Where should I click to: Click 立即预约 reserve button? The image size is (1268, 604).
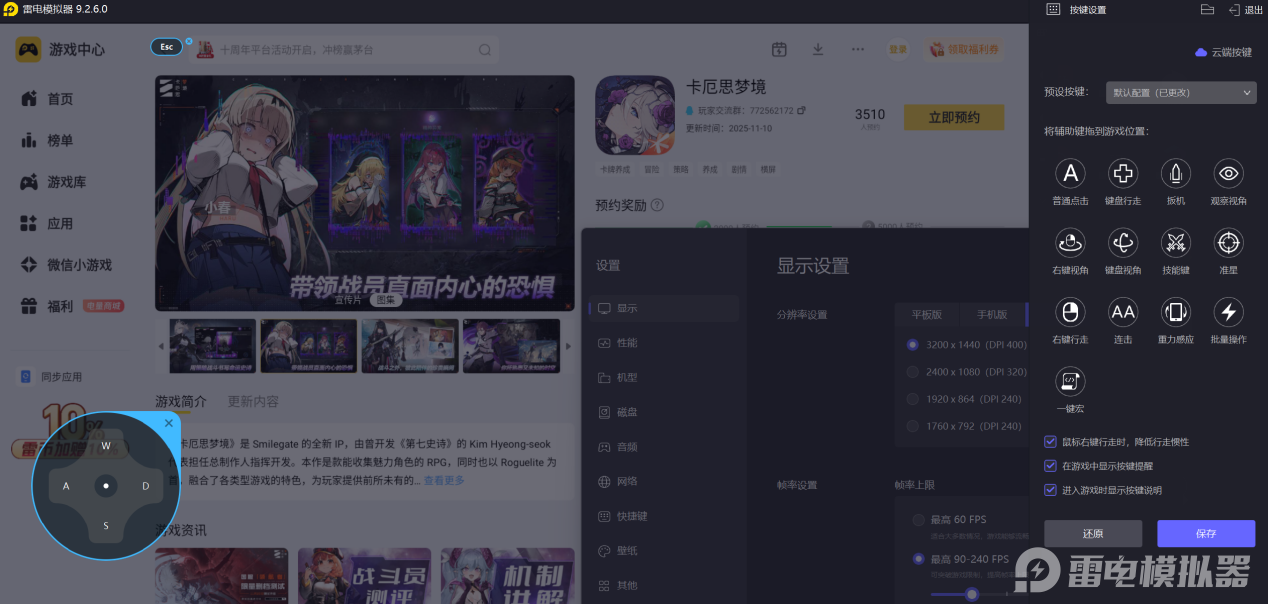[x=954, y=117]
